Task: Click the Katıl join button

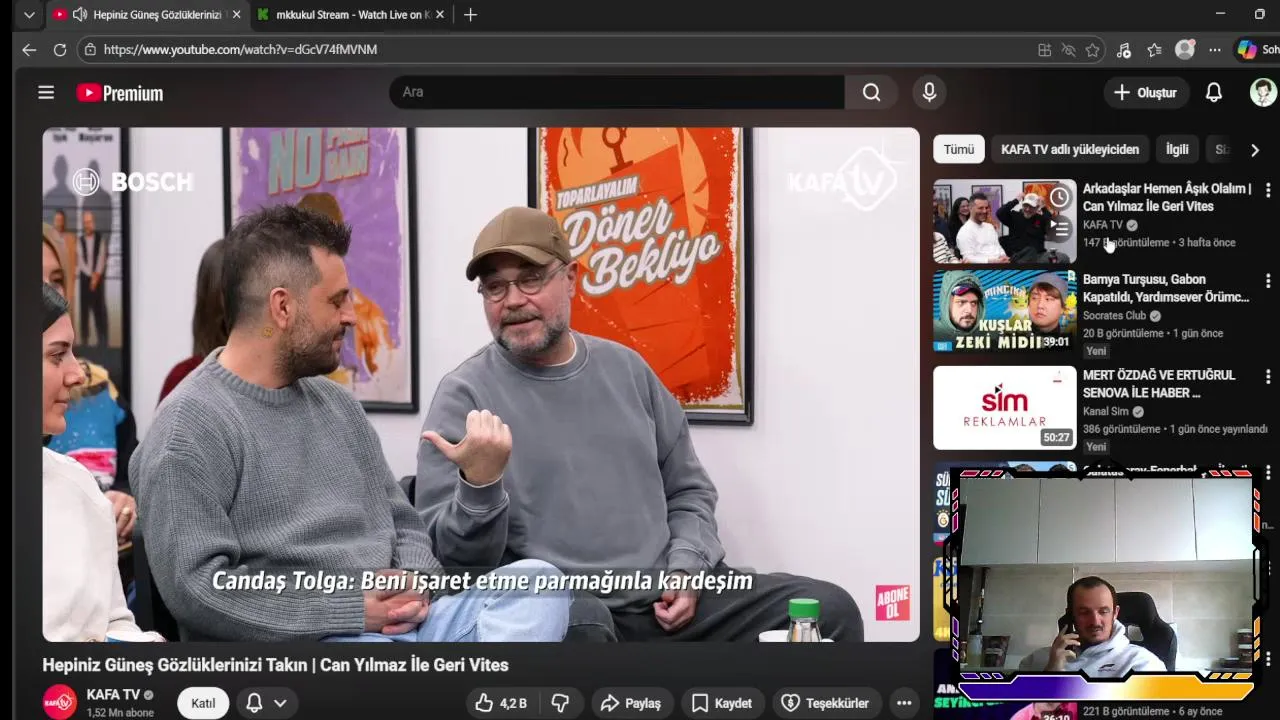Action: 203,703
